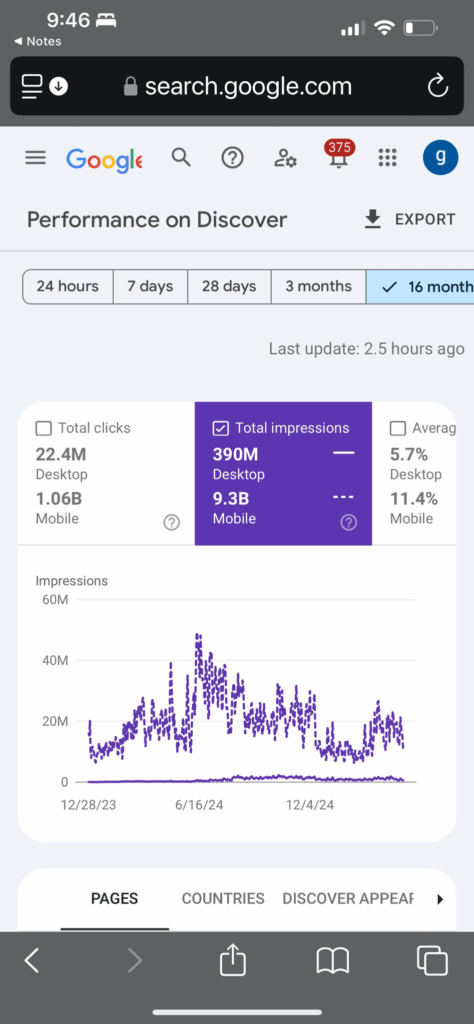Screen dimensions: 474x1024
Task: Open Safari bookmarks book icon
Action: (333, 961)
